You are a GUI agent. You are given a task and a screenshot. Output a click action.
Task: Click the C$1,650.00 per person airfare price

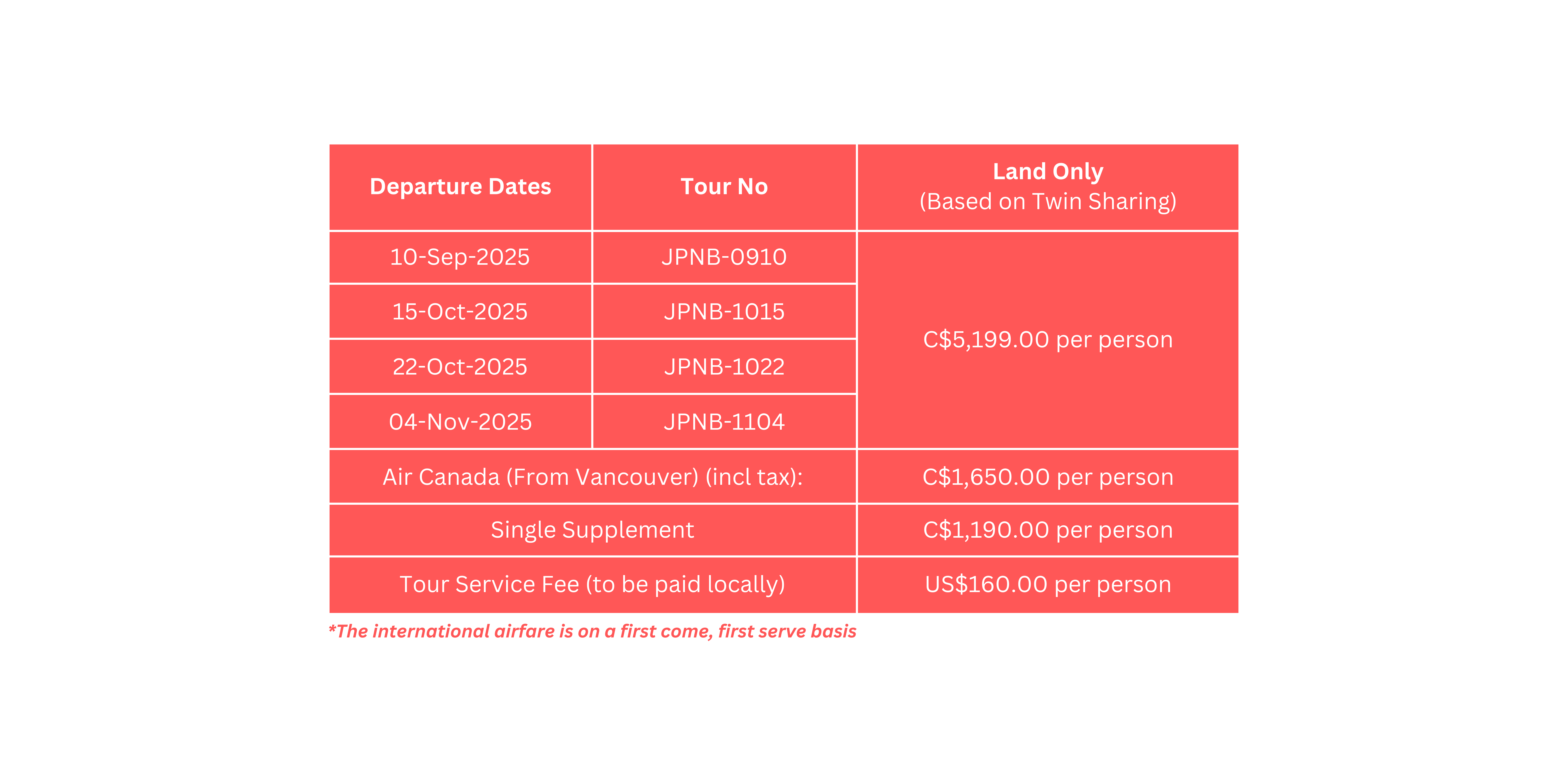[x=1048, y=477]
